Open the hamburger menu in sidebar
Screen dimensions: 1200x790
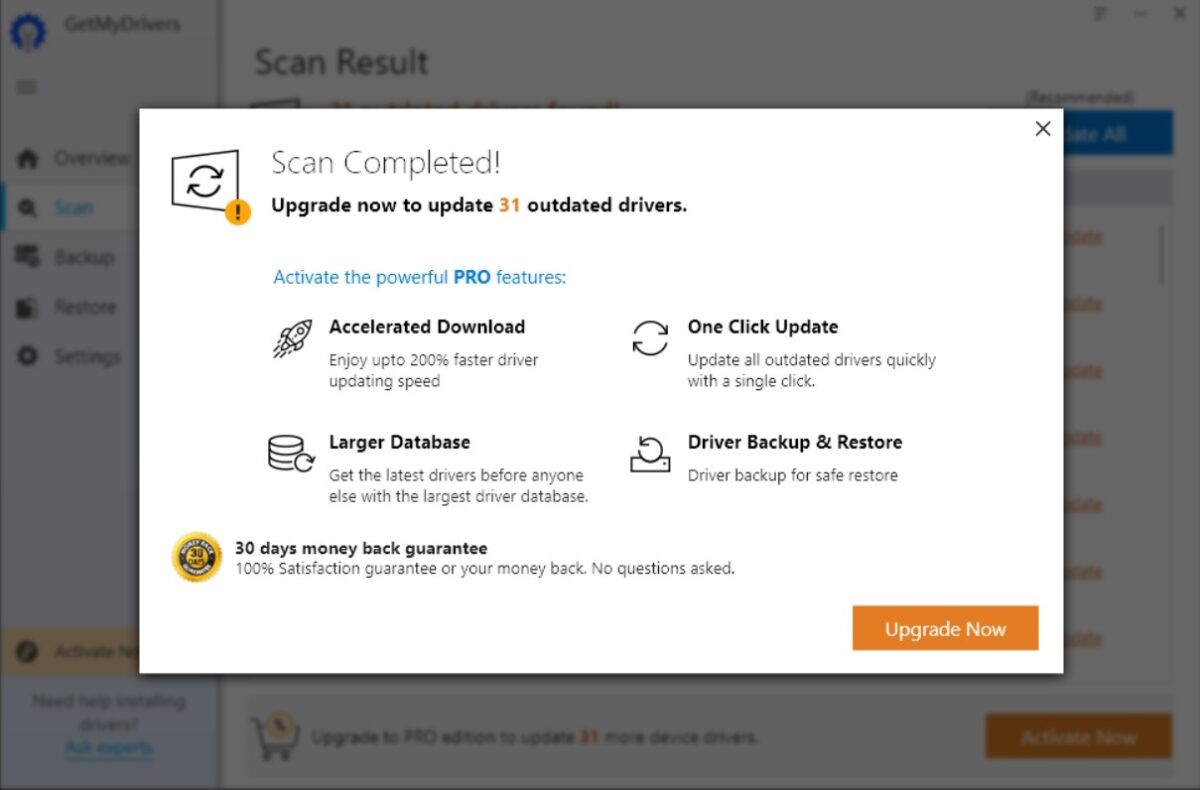[x=27, y=87]
